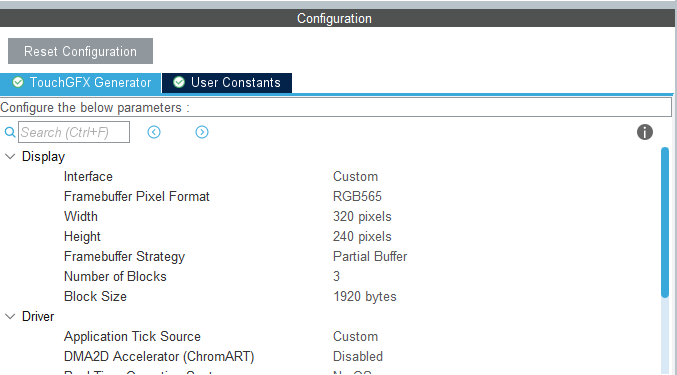The height and width of the screenshot is (375, 677).
Task: Open the User Constants tab
Action: coord(227,82)
